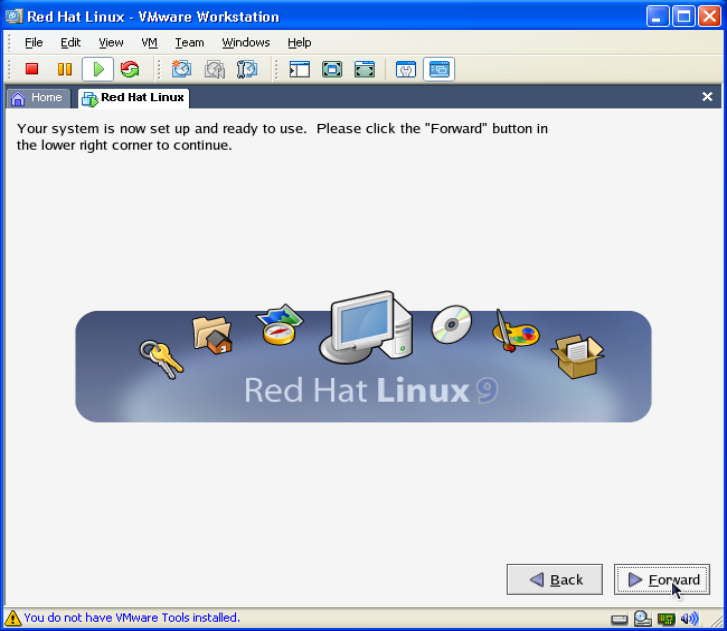Image resolution: width=727 pixels, height=631 pixels.
Task: Go back with the Back button
Action: point(554,579)
